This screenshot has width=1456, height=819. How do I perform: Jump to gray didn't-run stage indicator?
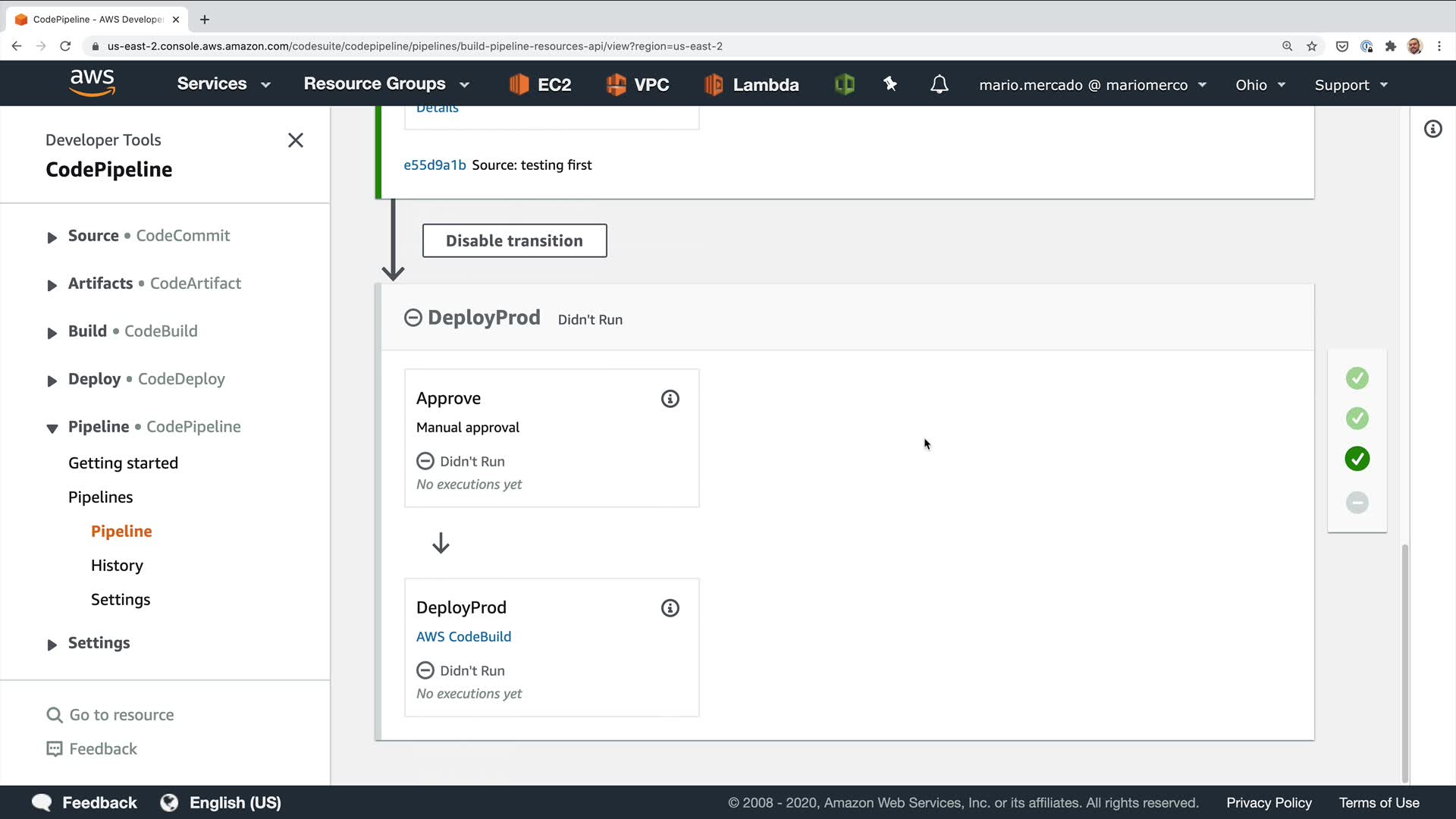click(x=1357, y=502)
